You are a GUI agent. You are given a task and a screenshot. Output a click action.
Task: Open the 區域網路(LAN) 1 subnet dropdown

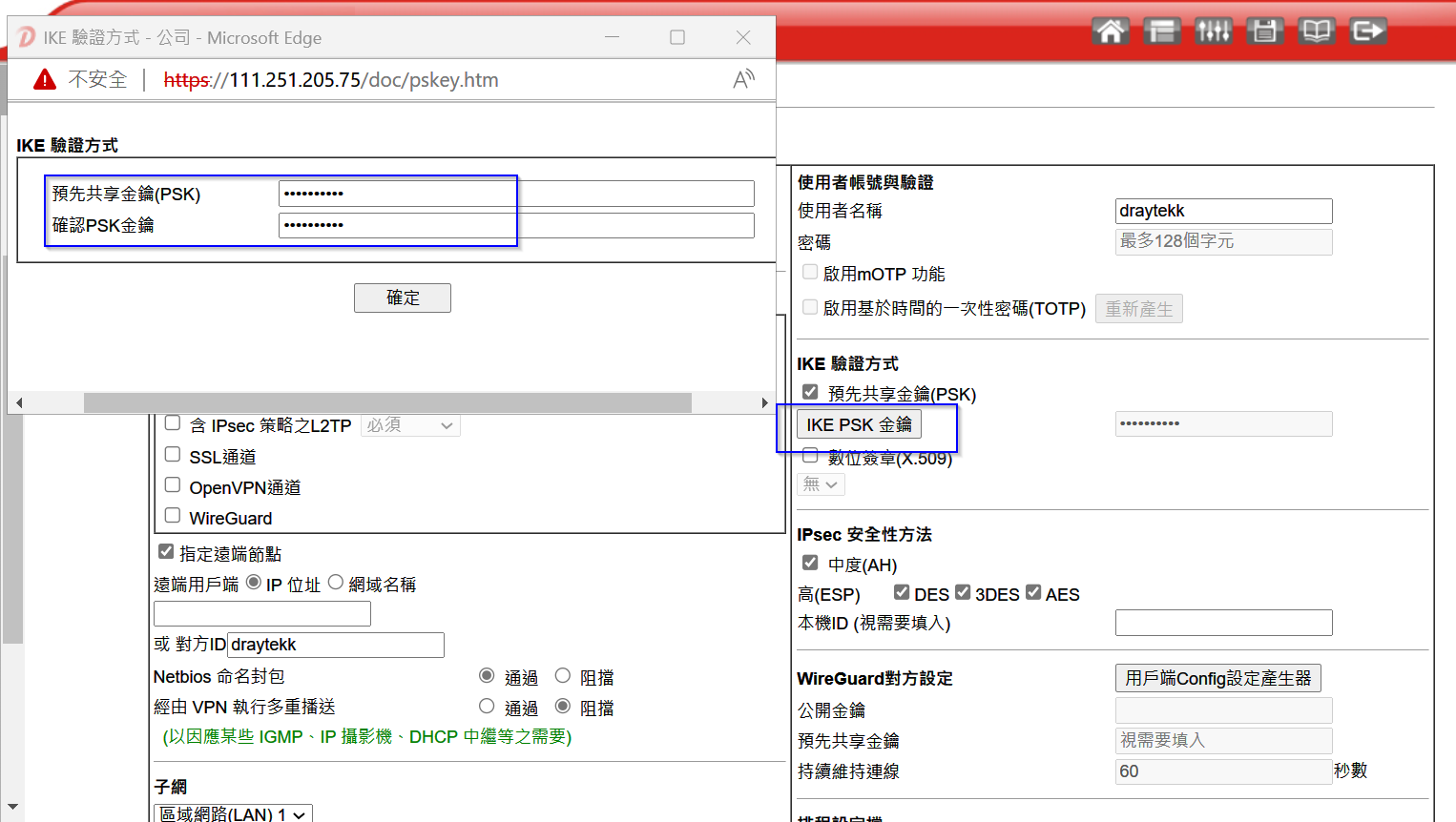(x=233, y=813)
